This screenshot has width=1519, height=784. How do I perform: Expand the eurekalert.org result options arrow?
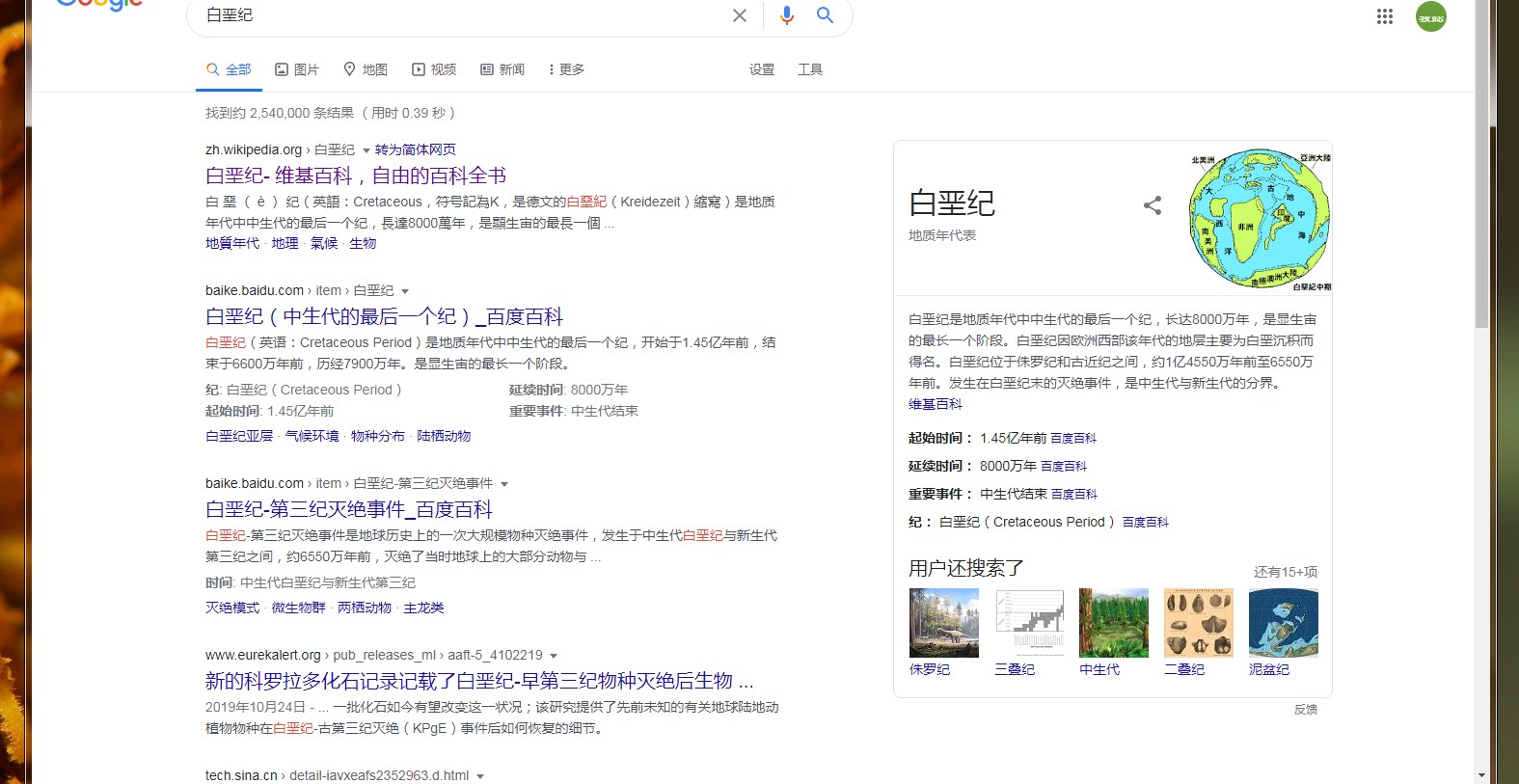point(554,656)
